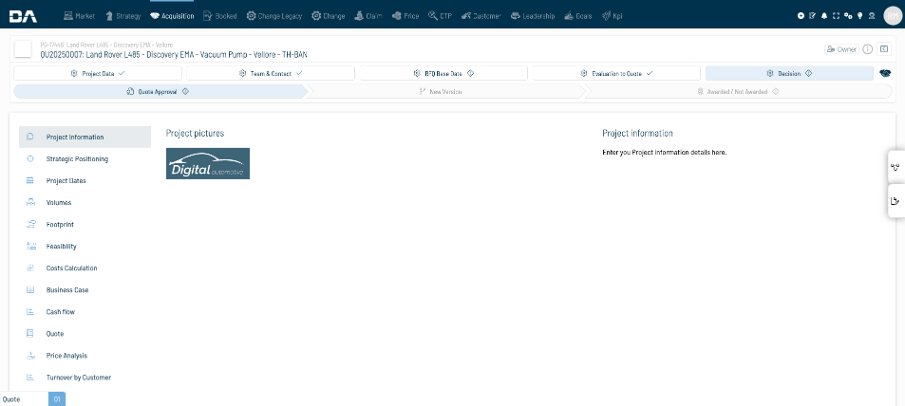Select the New Version step
The image size is (905, 406).
click(x=446, y=91)
